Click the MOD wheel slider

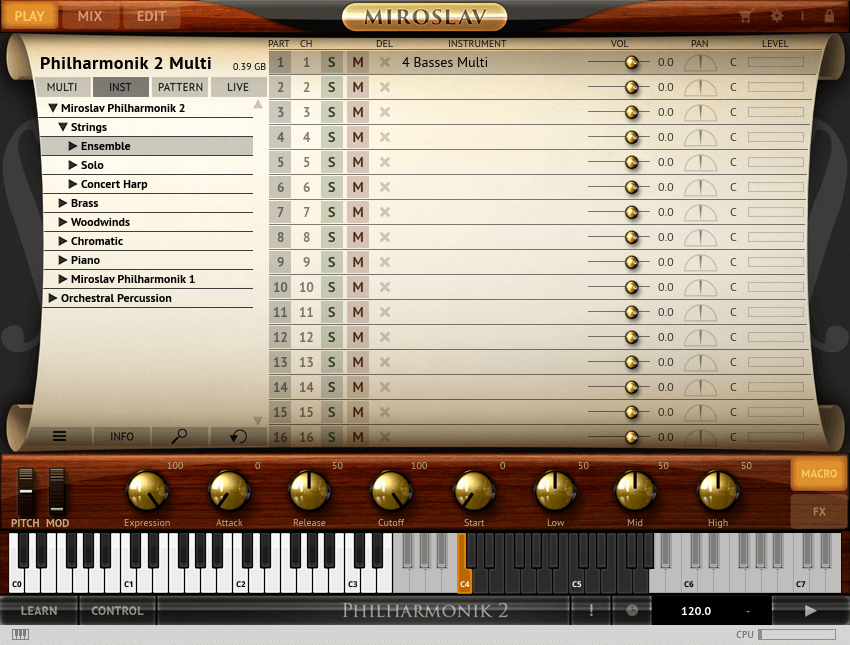(57, 491)
